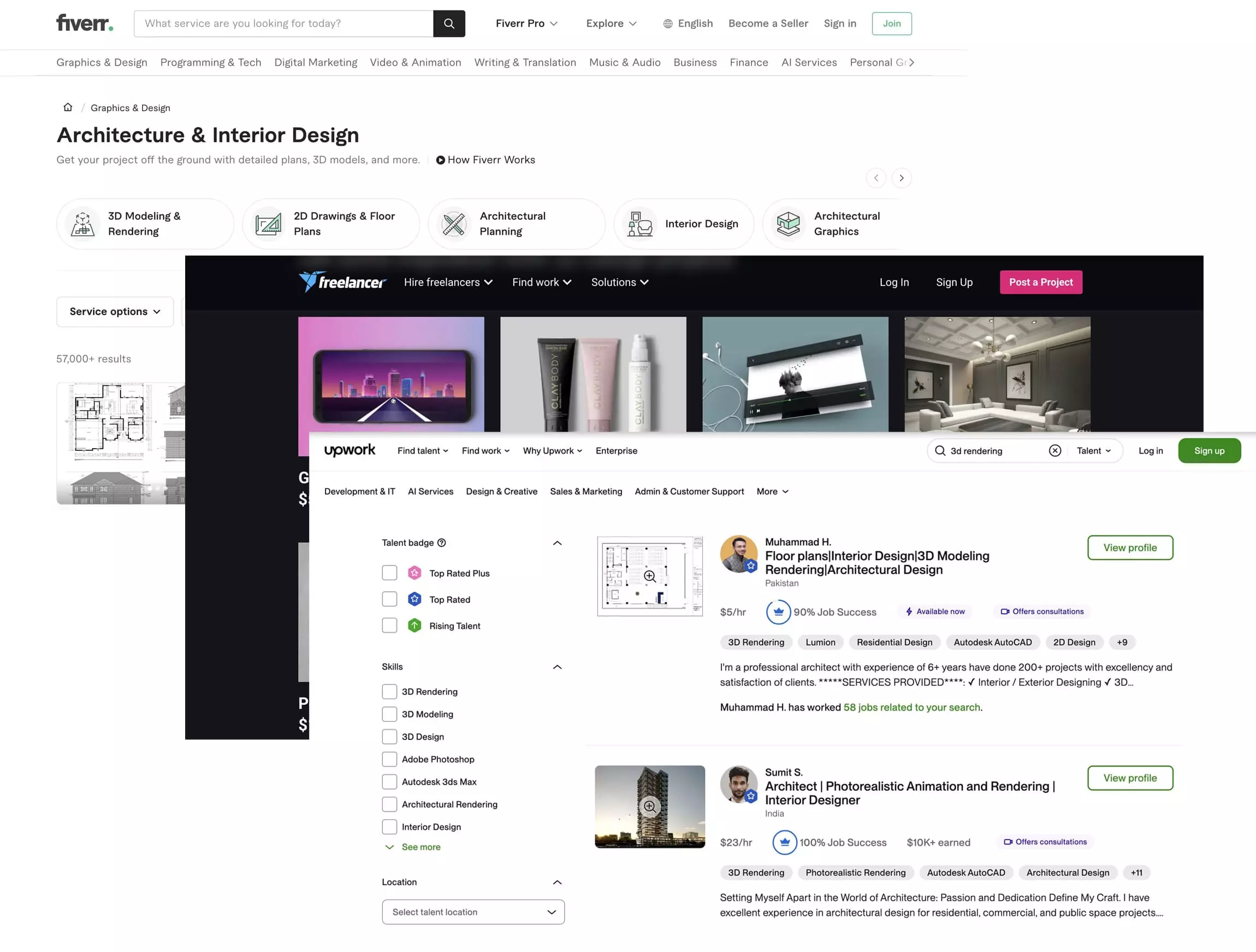Select the Architectural Graphics category icon
The width and height of the screenshot is (1256, 952).
coord(788,224)
